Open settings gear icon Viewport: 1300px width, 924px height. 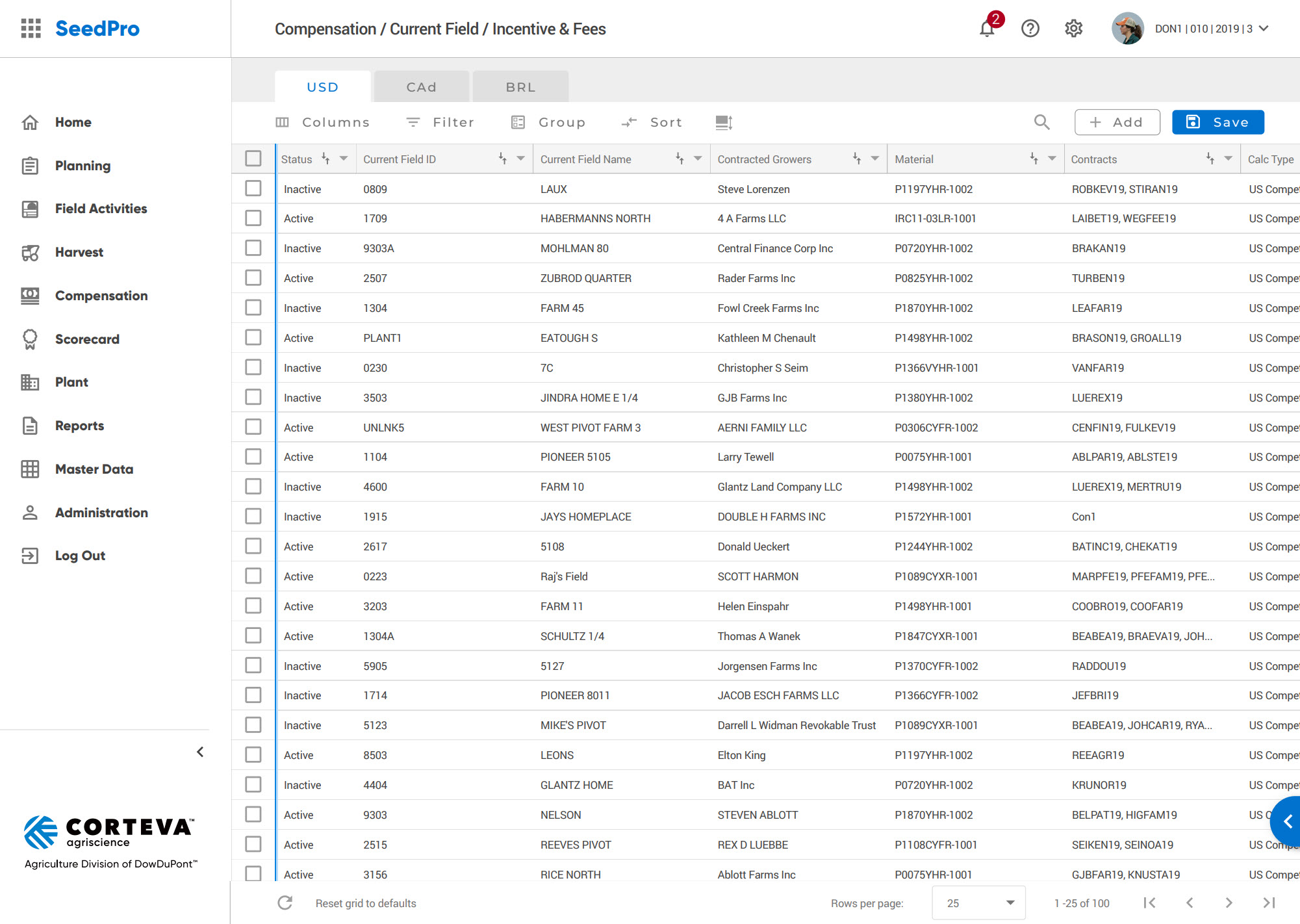1073,29
